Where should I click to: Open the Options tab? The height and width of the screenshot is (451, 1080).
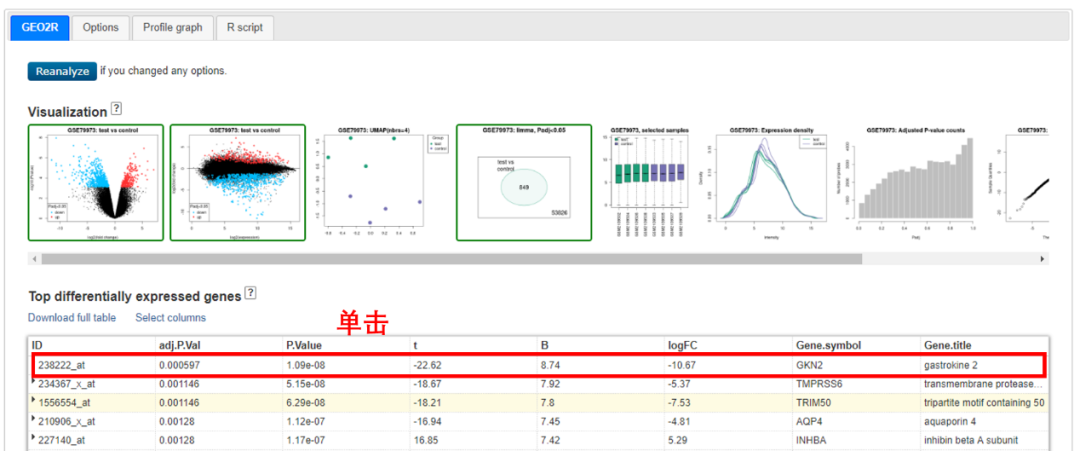(x=101, y=28)
